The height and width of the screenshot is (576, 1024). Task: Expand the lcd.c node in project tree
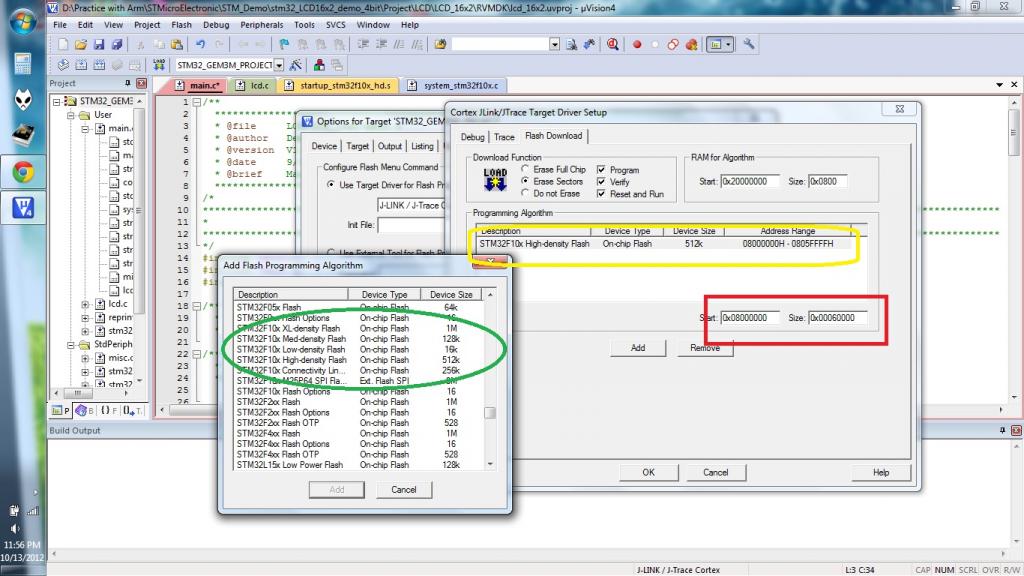(x=86, y=303)
